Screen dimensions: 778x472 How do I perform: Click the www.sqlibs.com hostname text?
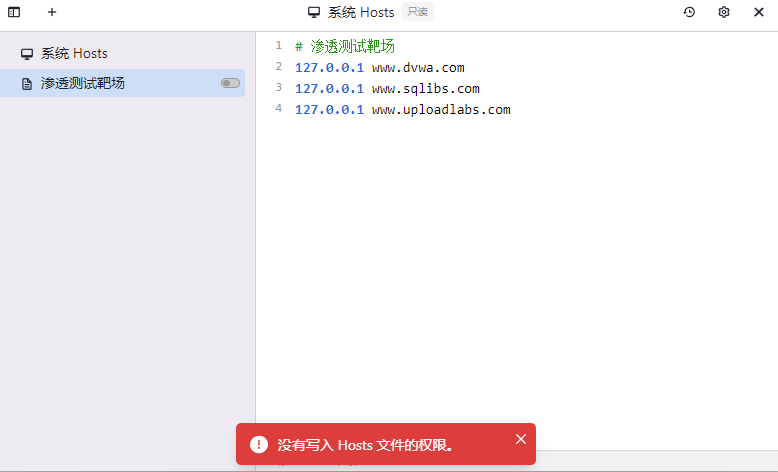point(426,89)
